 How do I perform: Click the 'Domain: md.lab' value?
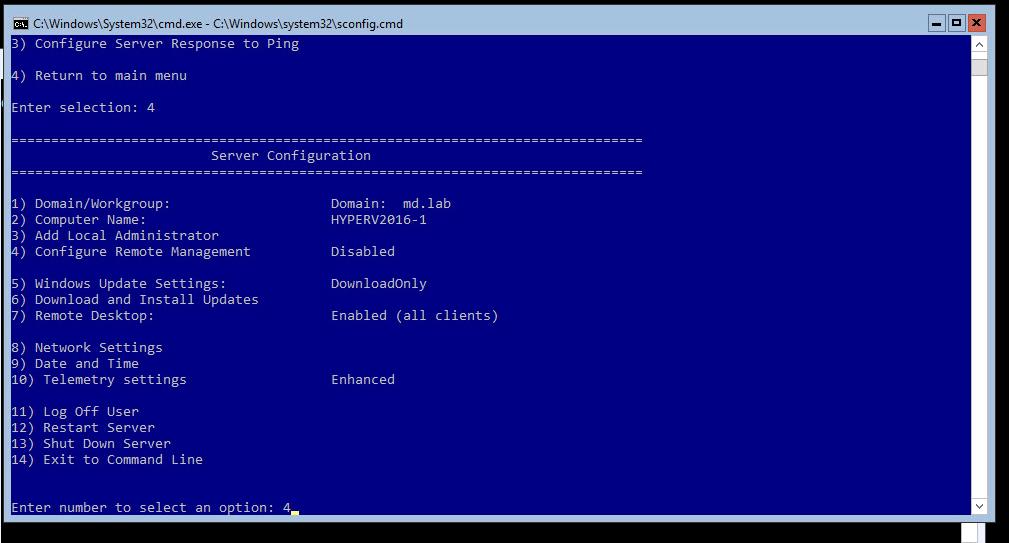click(x=391, y=204)
